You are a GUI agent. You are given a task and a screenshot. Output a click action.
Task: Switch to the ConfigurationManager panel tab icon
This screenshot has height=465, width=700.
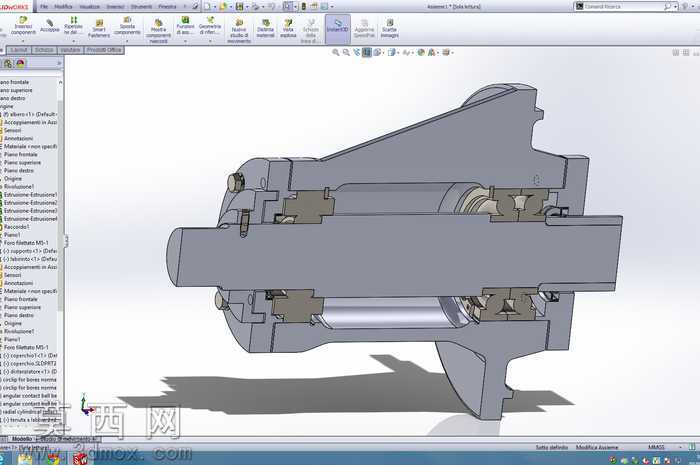8,63
